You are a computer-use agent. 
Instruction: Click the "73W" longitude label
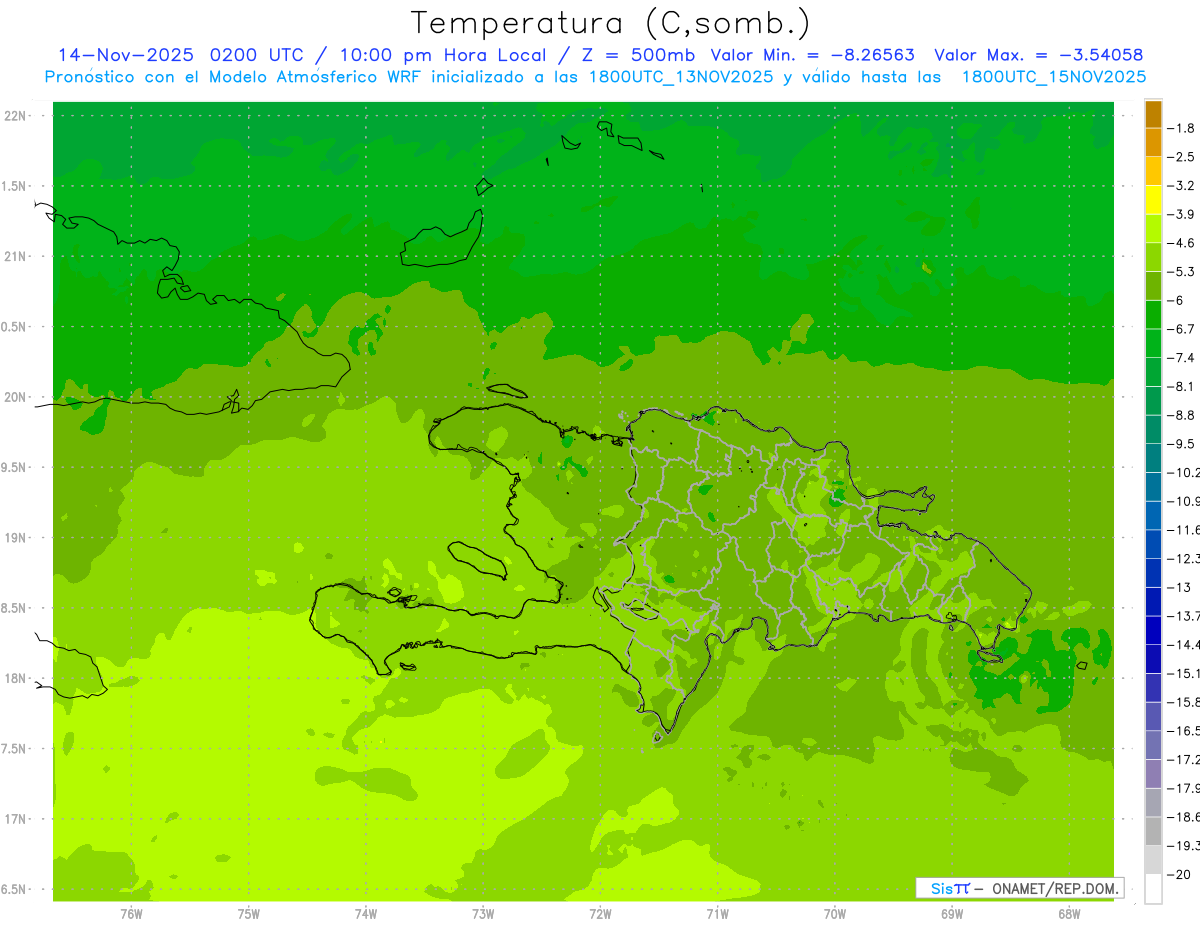[x=483, y=914]
